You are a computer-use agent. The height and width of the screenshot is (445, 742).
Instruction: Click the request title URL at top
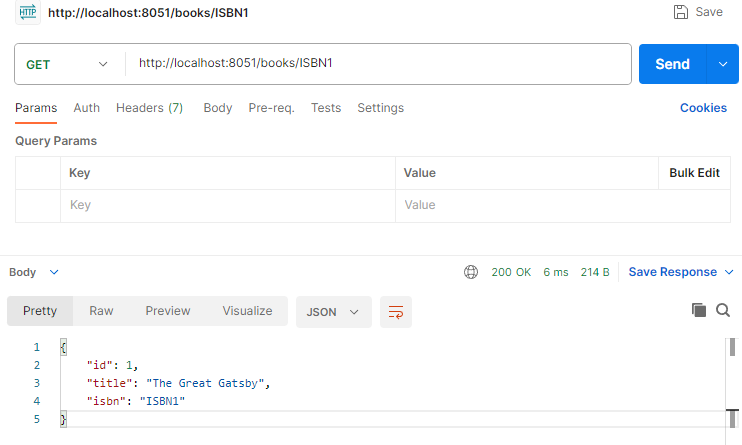(x=148, y=13)
